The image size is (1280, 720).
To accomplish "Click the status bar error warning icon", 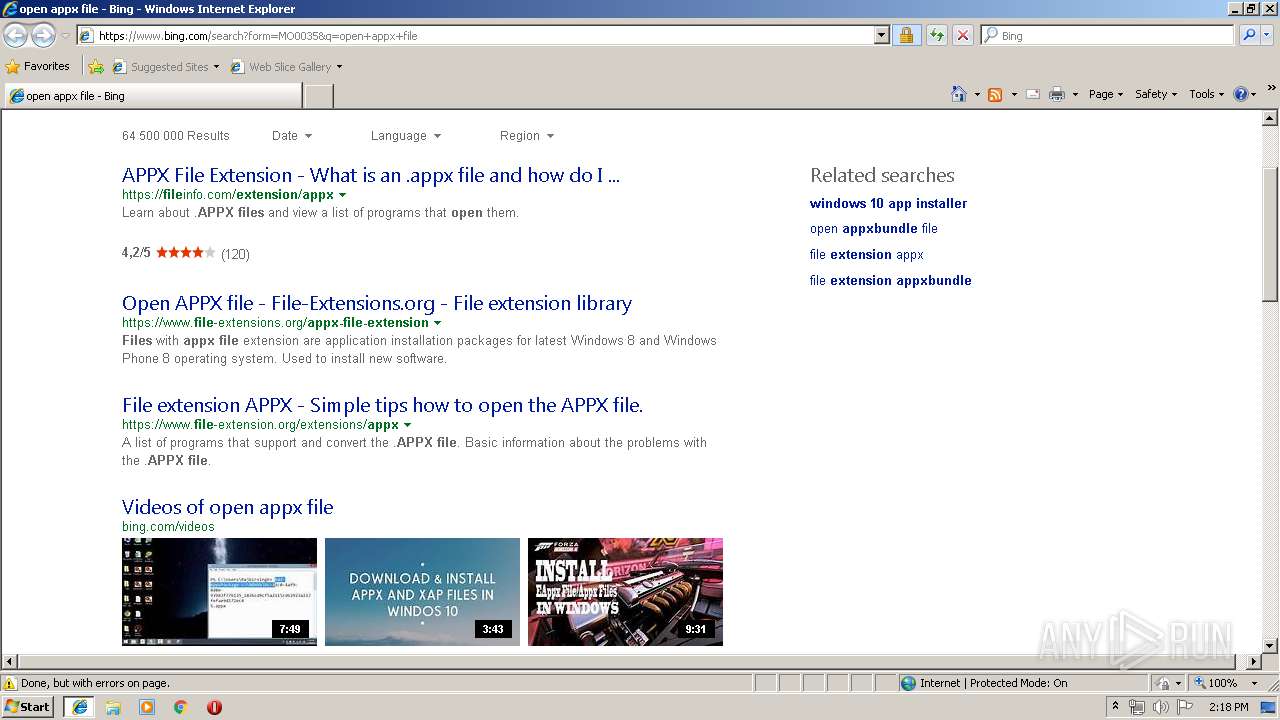I will coord(10,683).
